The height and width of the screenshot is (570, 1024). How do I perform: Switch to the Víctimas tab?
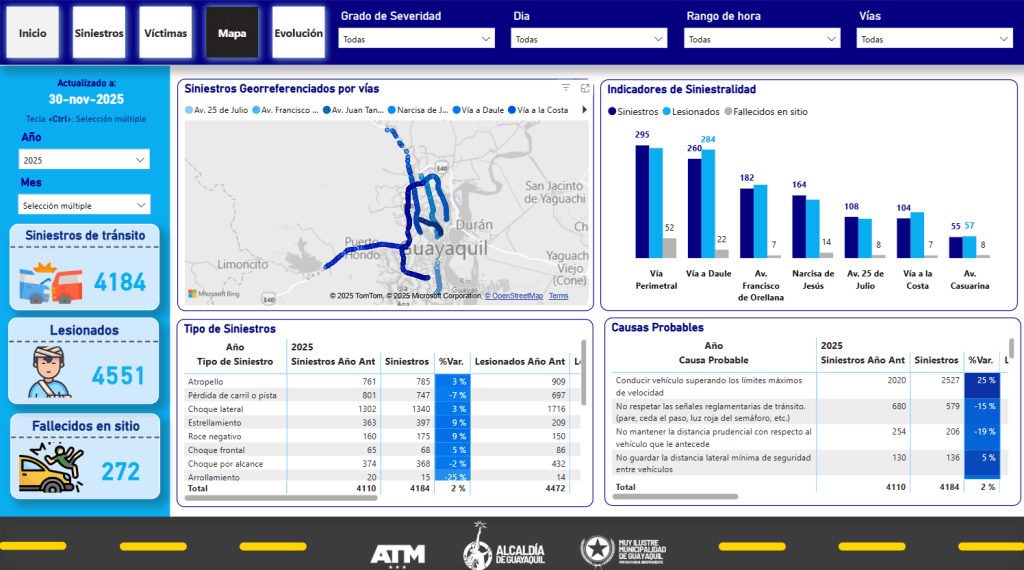point(165,33)
